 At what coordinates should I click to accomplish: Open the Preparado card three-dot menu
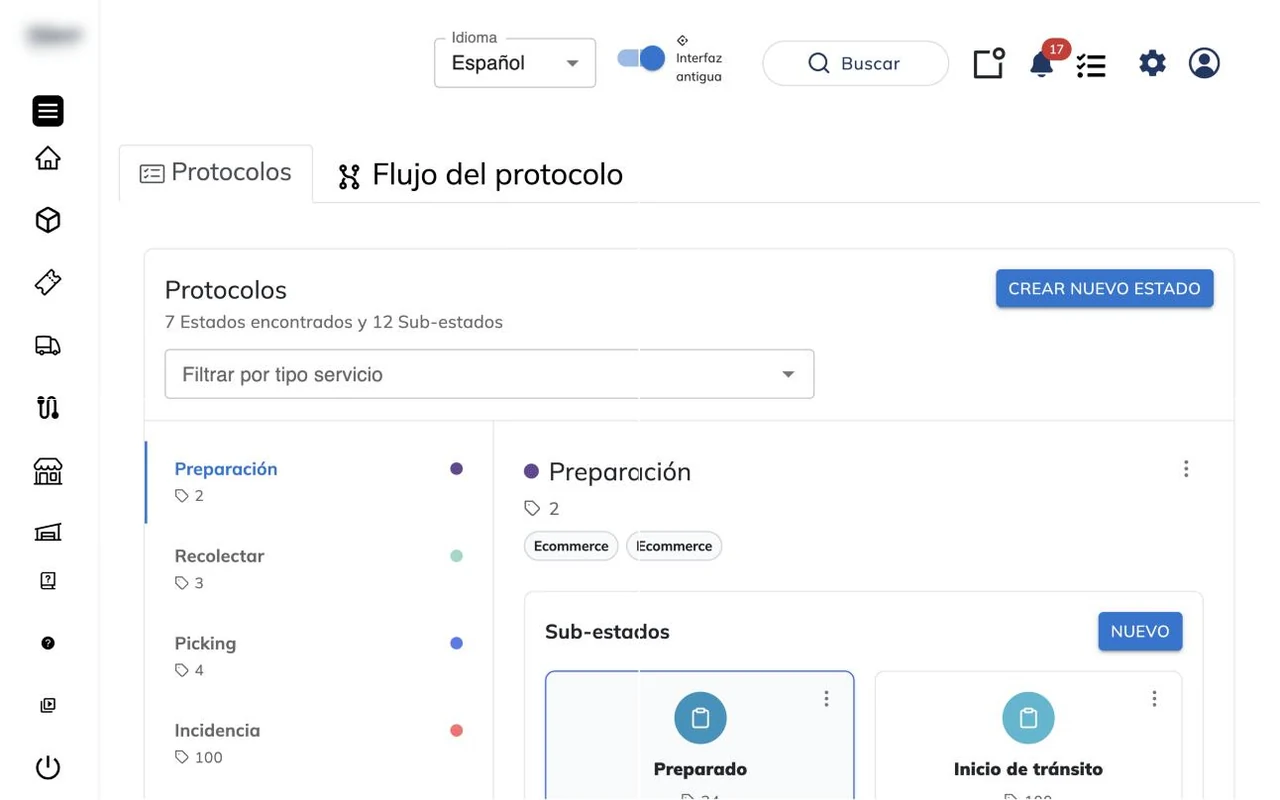pos(826,699)
